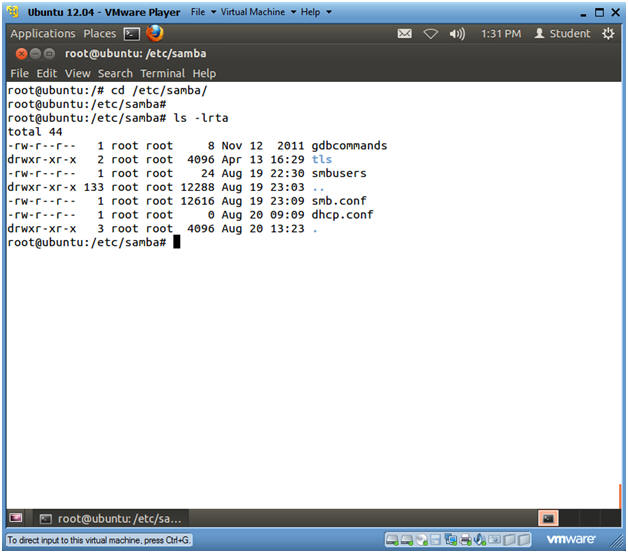
Task: Click the VMware printer status icon
Action: tap(465, 540)
